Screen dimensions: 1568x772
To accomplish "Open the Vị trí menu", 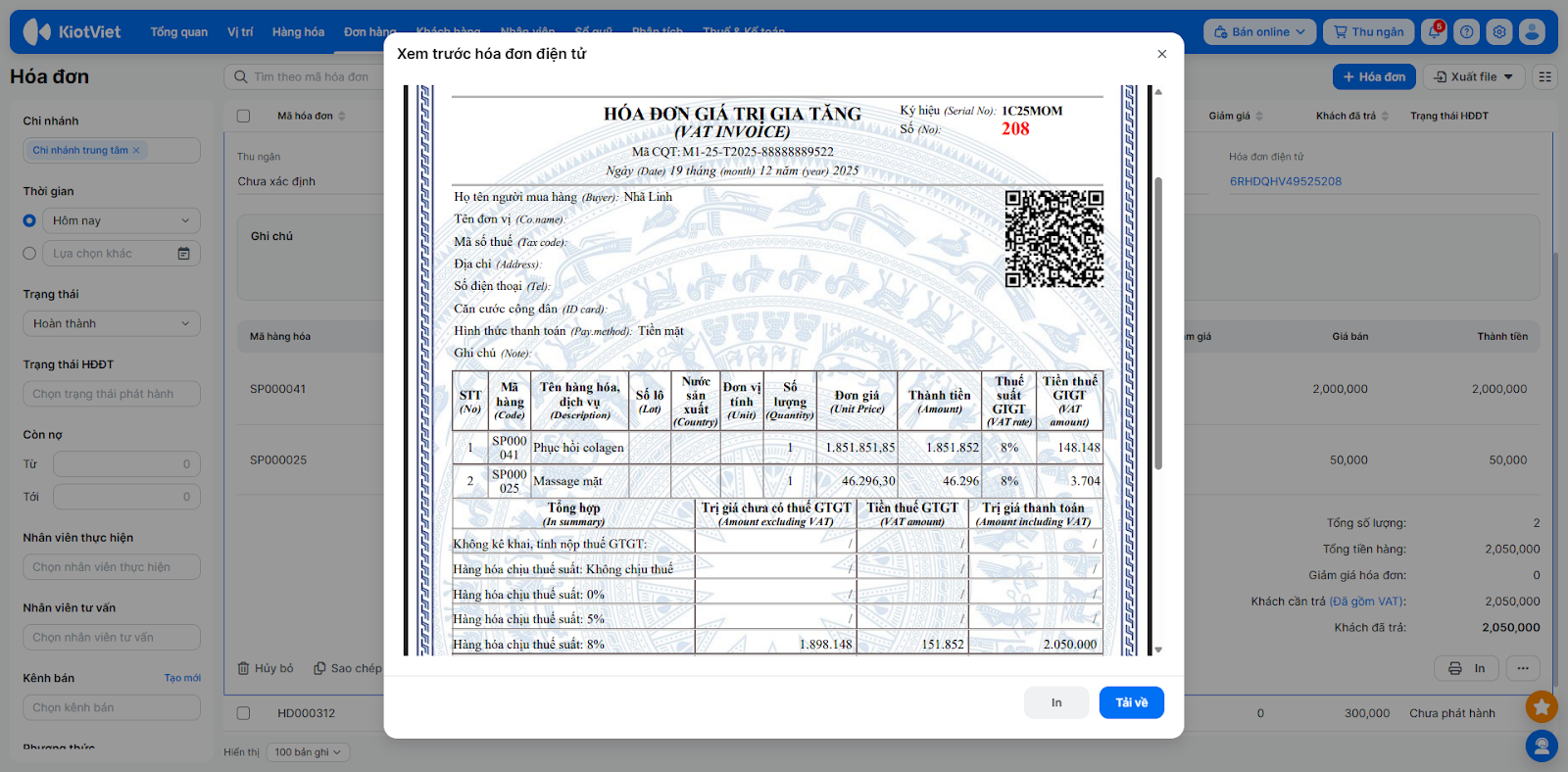I will 240,31.
